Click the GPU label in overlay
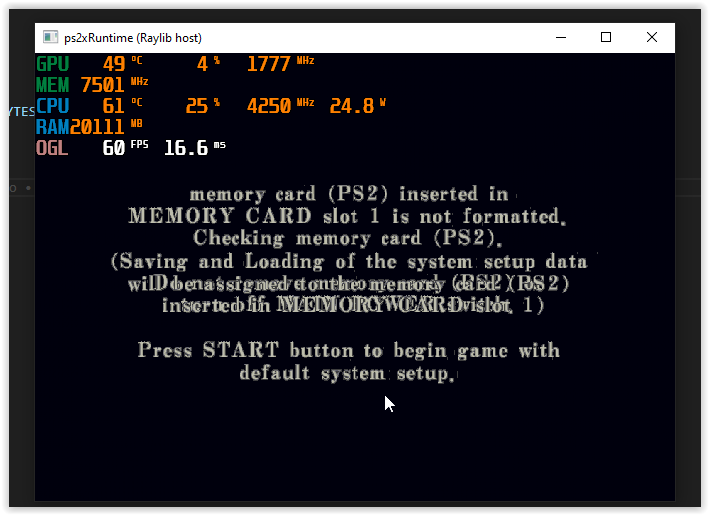 52,64
